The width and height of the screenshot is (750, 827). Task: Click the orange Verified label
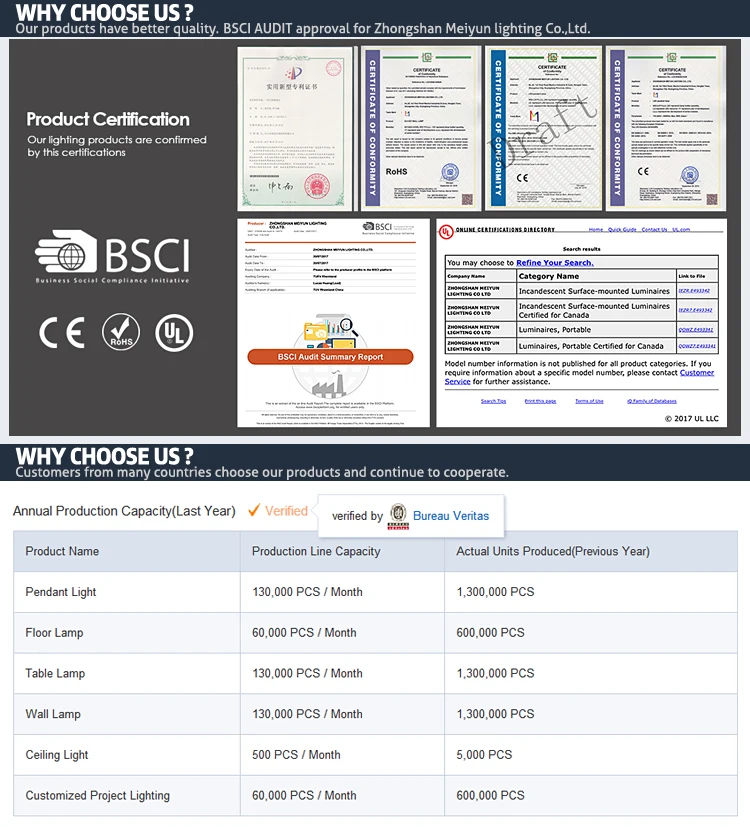(x=286, y=511)
